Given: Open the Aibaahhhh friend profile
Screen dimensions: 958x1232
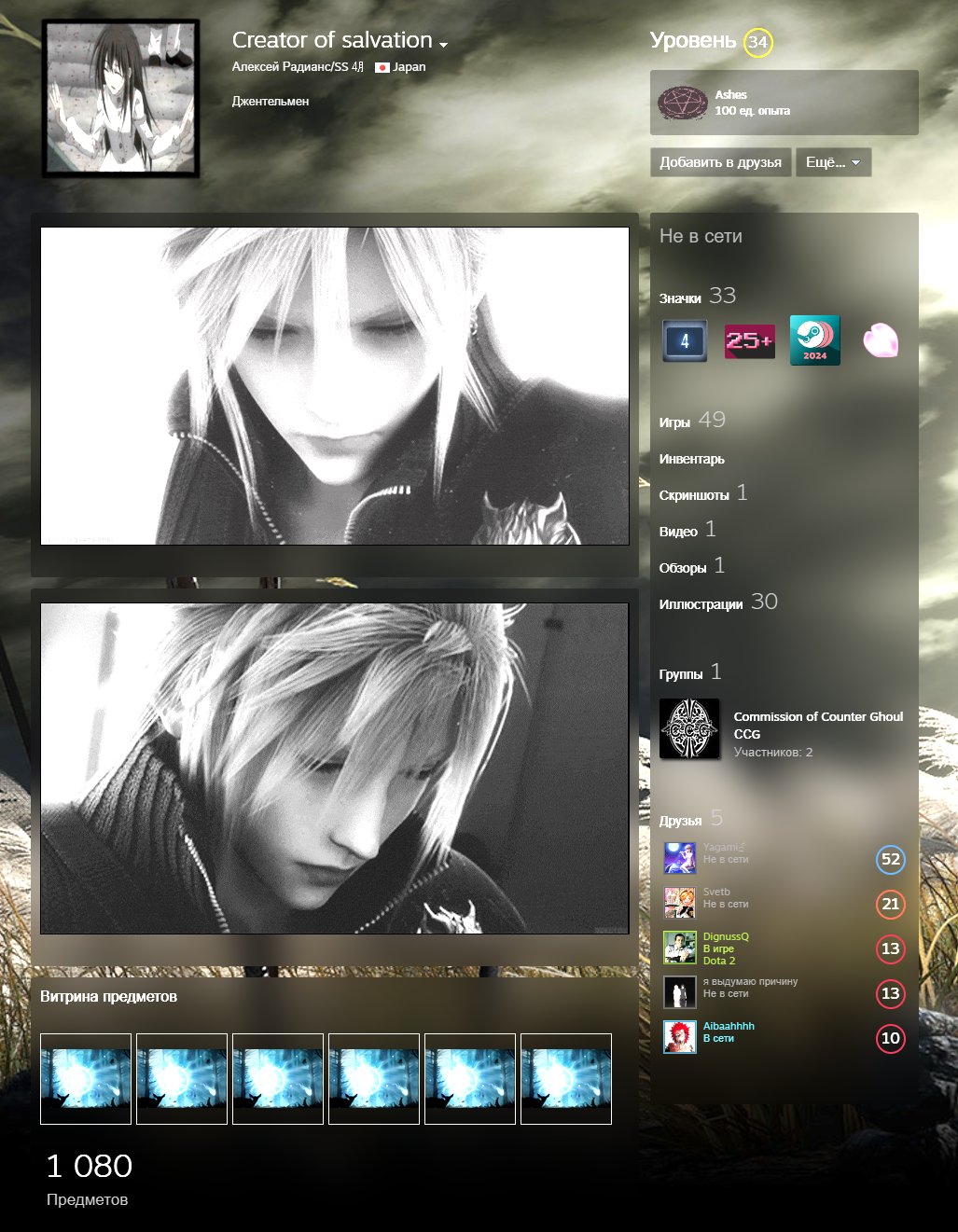Looking at the screenshot, I should point(729,1026).
